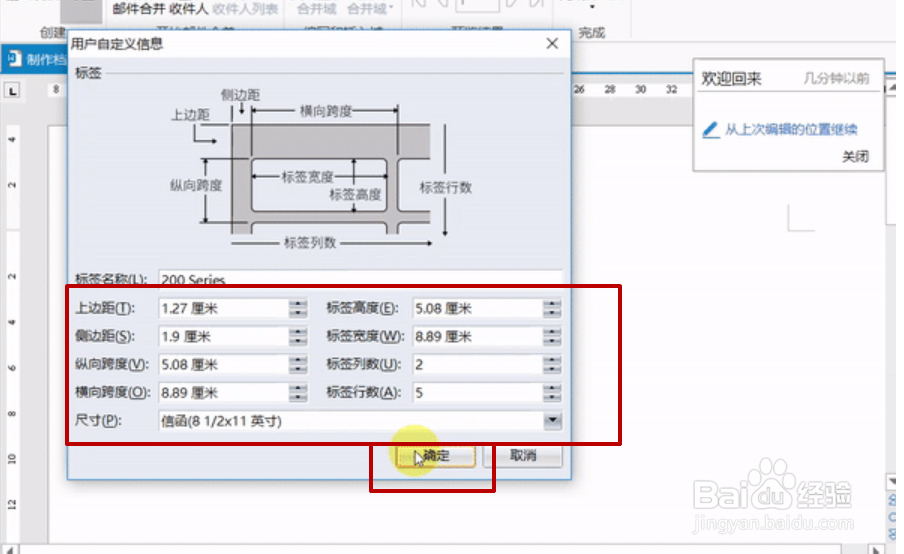904x554 pixels.
Task: Click the vertical scrollbar down arrow in Word
Action: tap(891, 480)
